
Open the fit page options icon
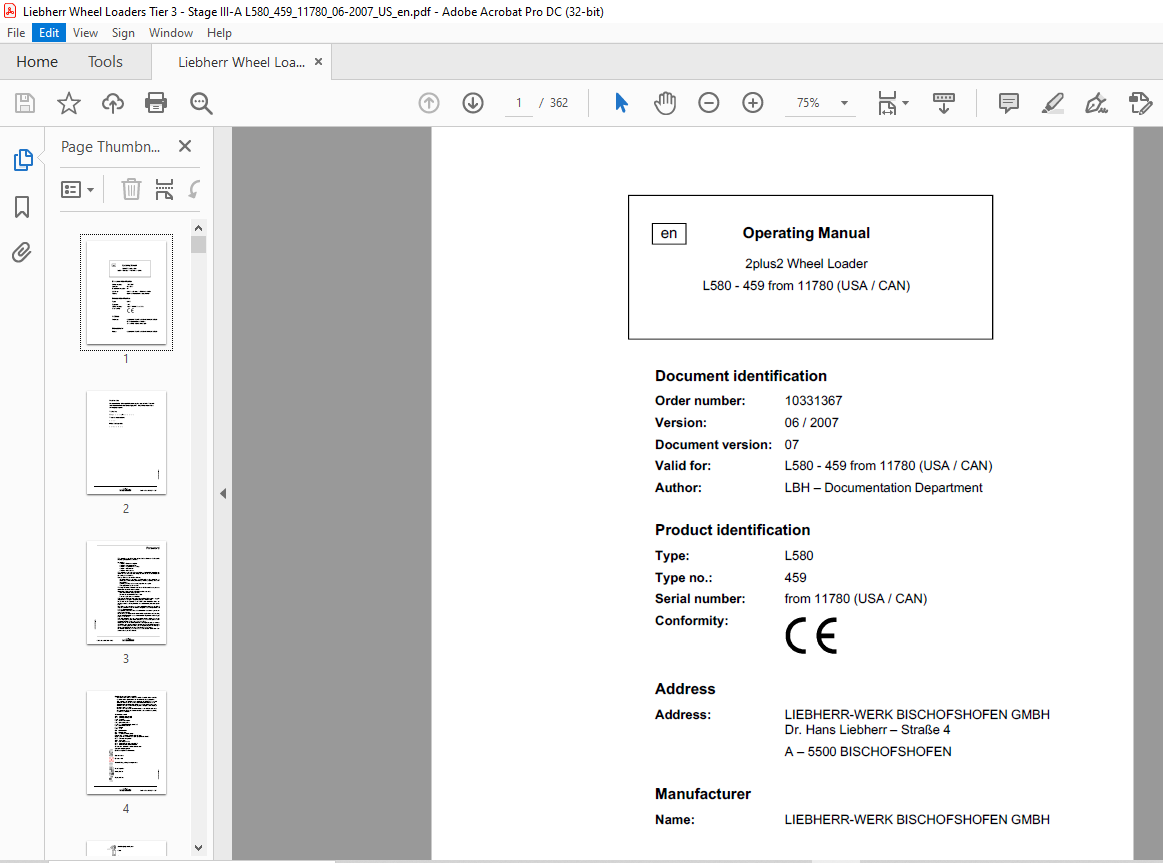(x=892, y=103)
